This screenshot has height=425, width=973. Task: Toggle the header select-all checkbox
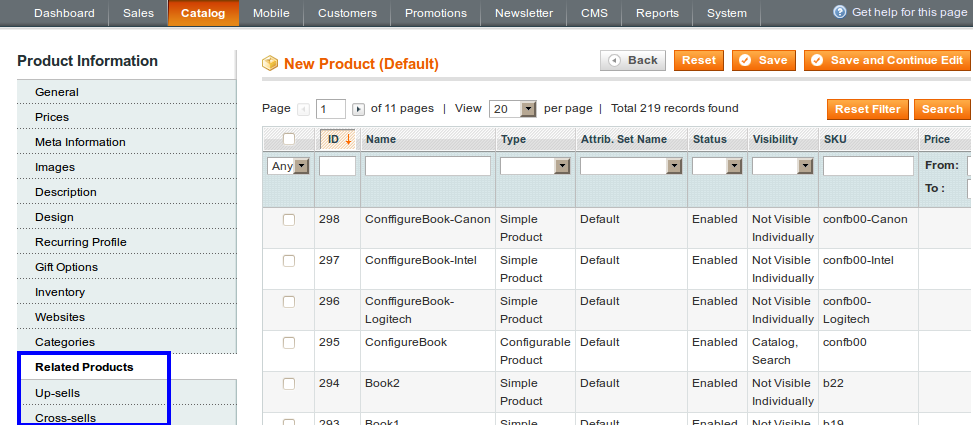click(x=289, y=139)
